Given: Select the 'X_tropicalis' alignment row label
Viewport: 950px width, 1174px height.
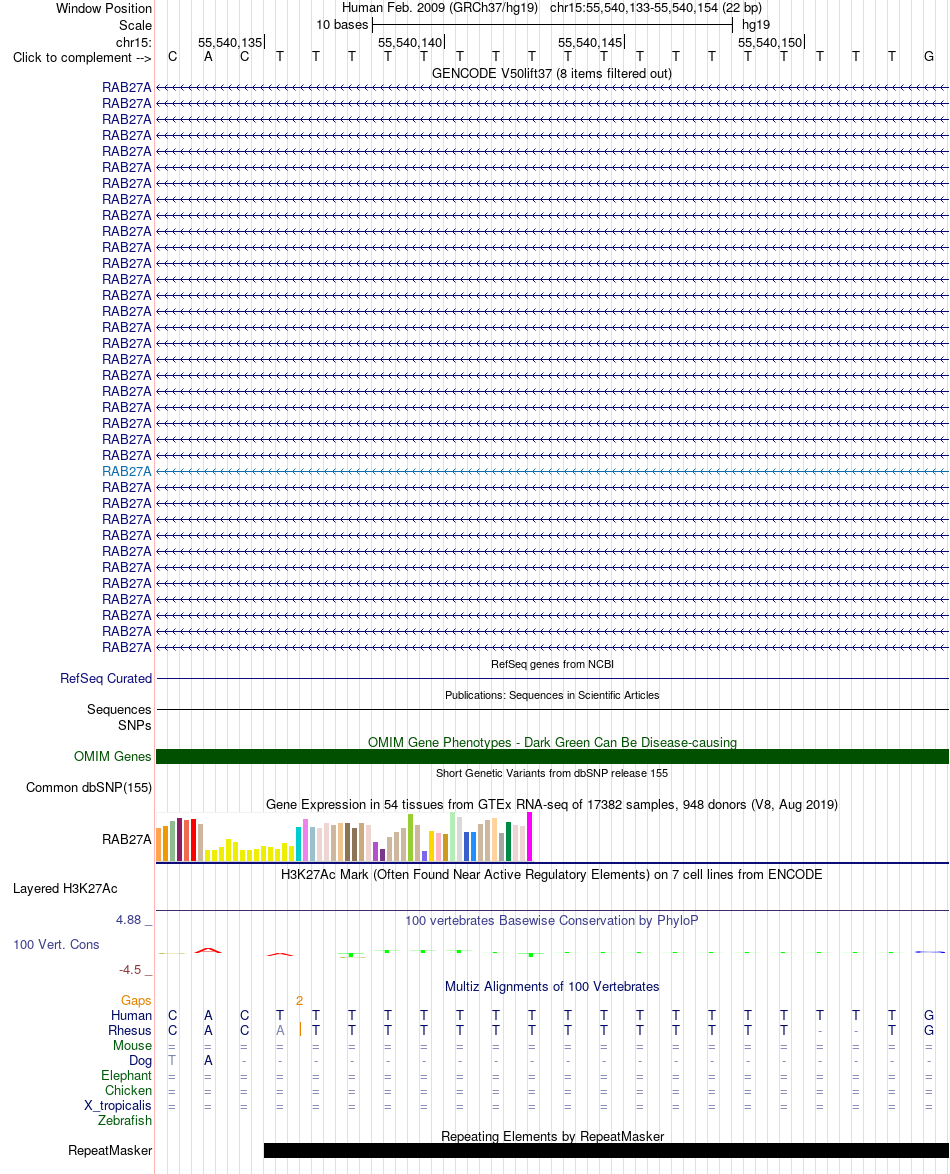Looking at the screenshot, I should coord(118,1105).
